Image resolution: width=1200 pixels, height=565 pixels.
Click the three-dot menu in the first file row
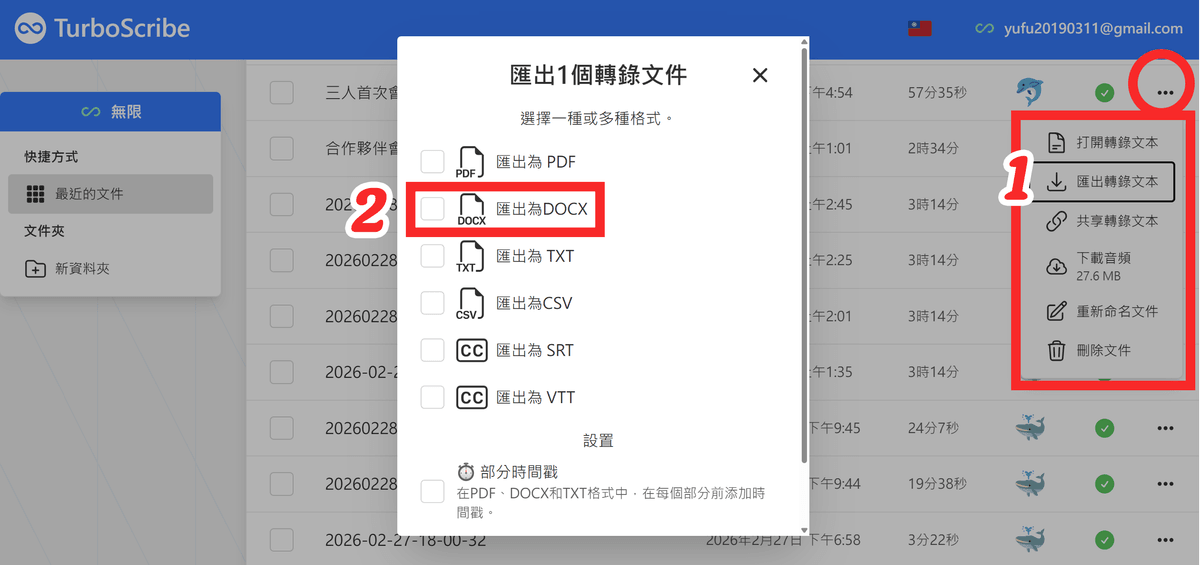pos(1165,93)
